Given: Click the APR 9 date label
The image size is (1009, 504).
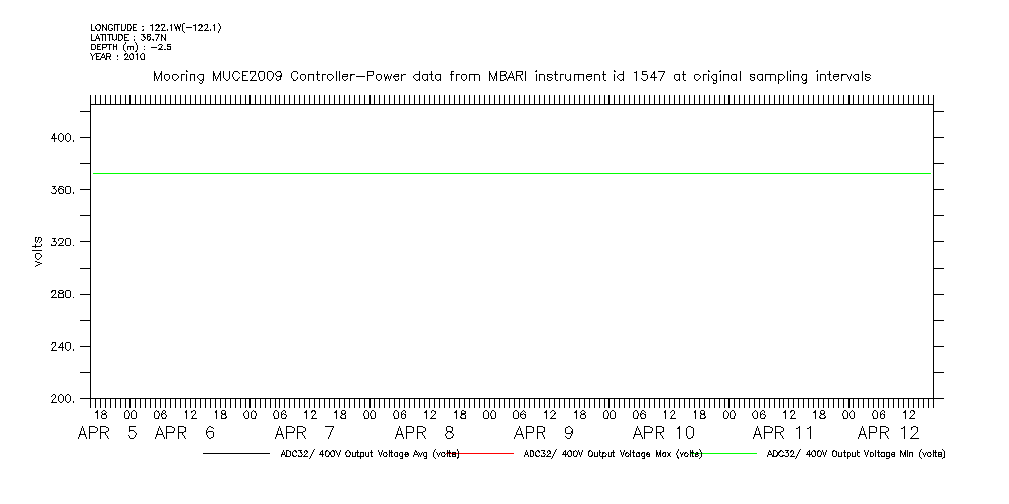Looking at the screenshot, I should click(x=544, y=434).
